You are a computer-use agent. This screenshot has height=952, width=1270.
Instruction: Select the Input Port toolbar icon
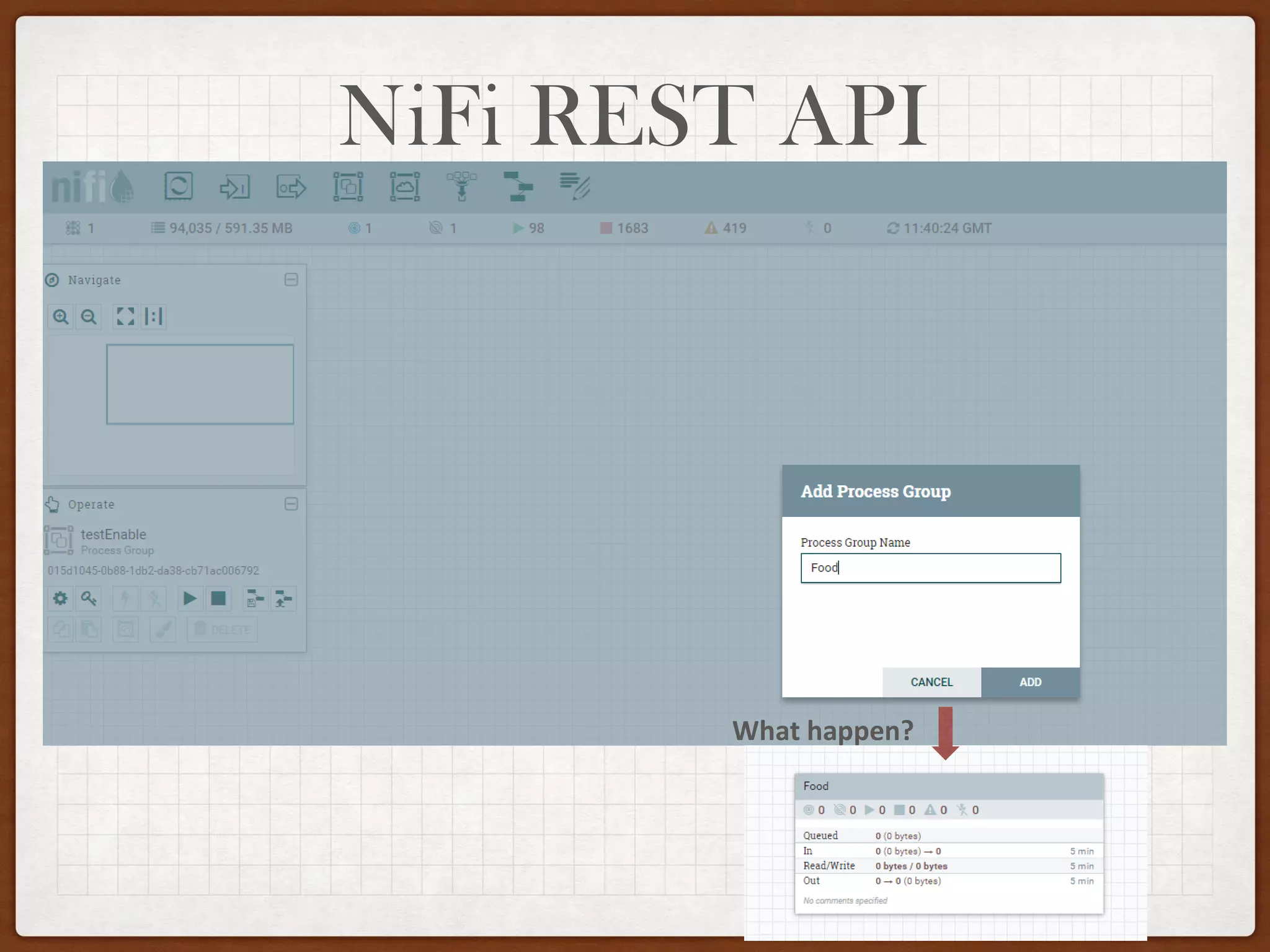[x=235, y=187]
